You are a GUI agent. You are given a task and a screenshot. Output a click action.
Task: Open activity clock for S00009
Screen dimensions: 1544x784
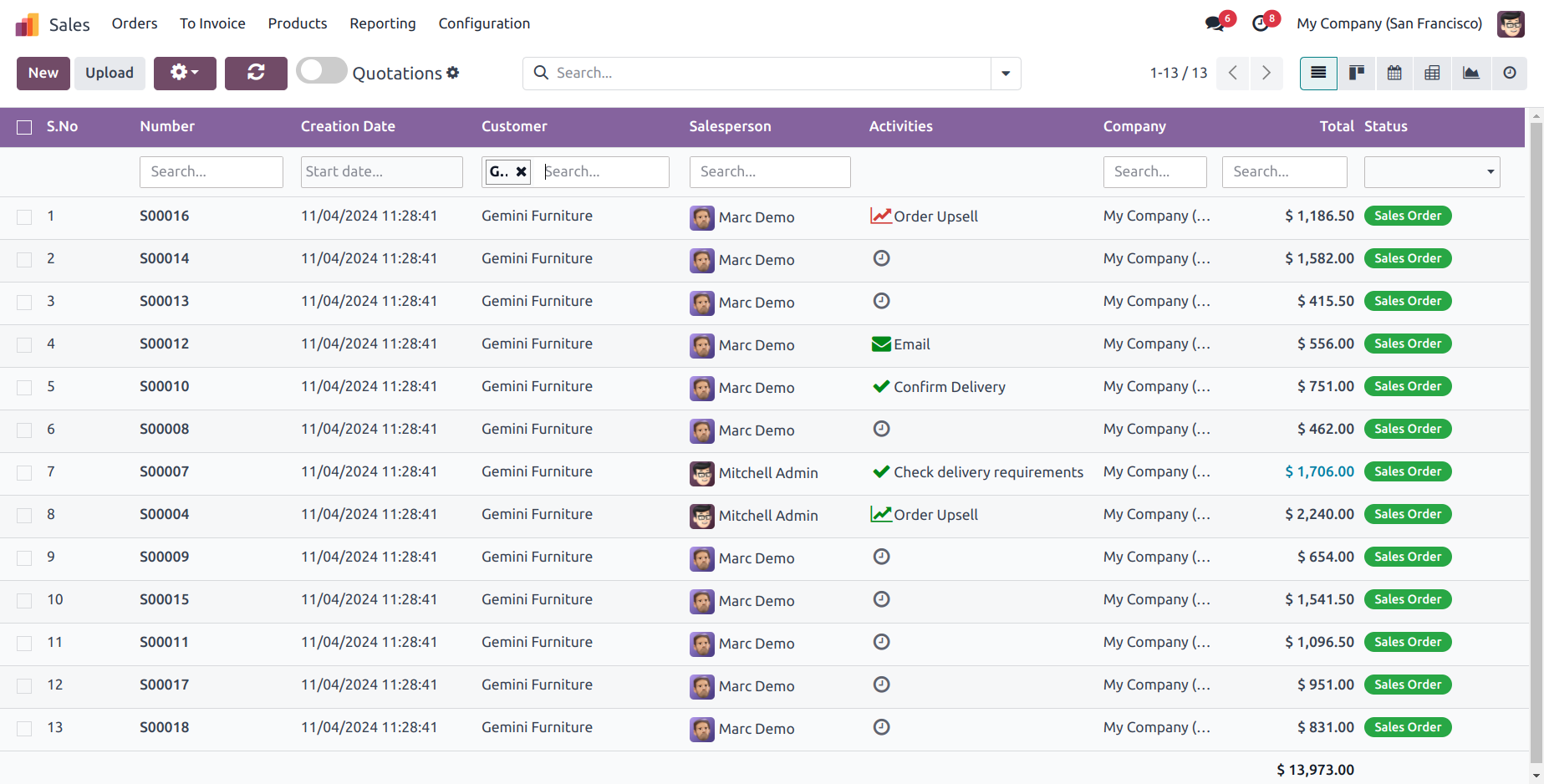coord(881,557)
